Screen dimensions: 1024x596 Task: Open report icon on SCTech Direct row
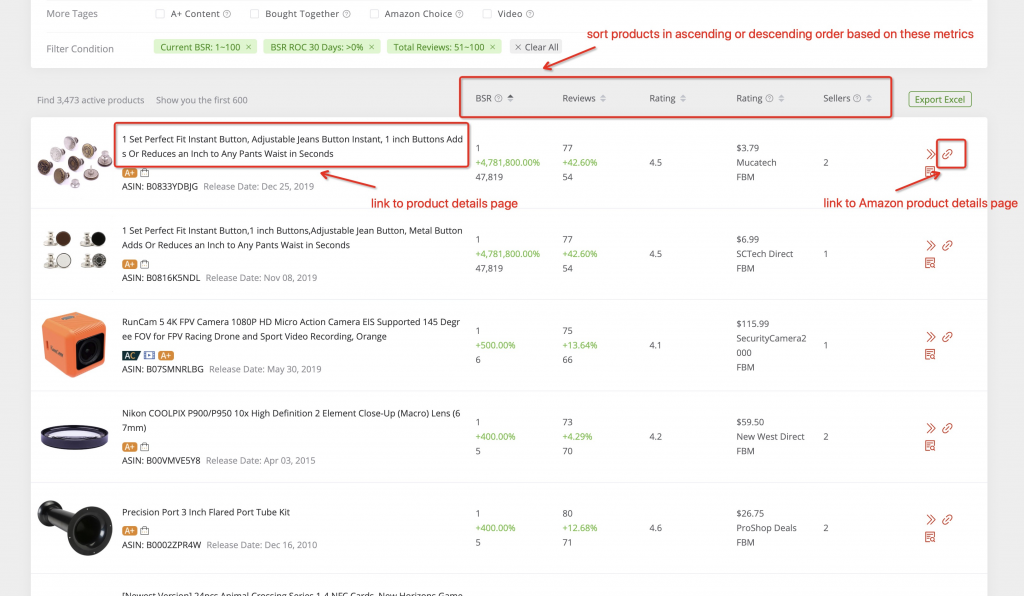pyautogui.click(x=931, y=263)
